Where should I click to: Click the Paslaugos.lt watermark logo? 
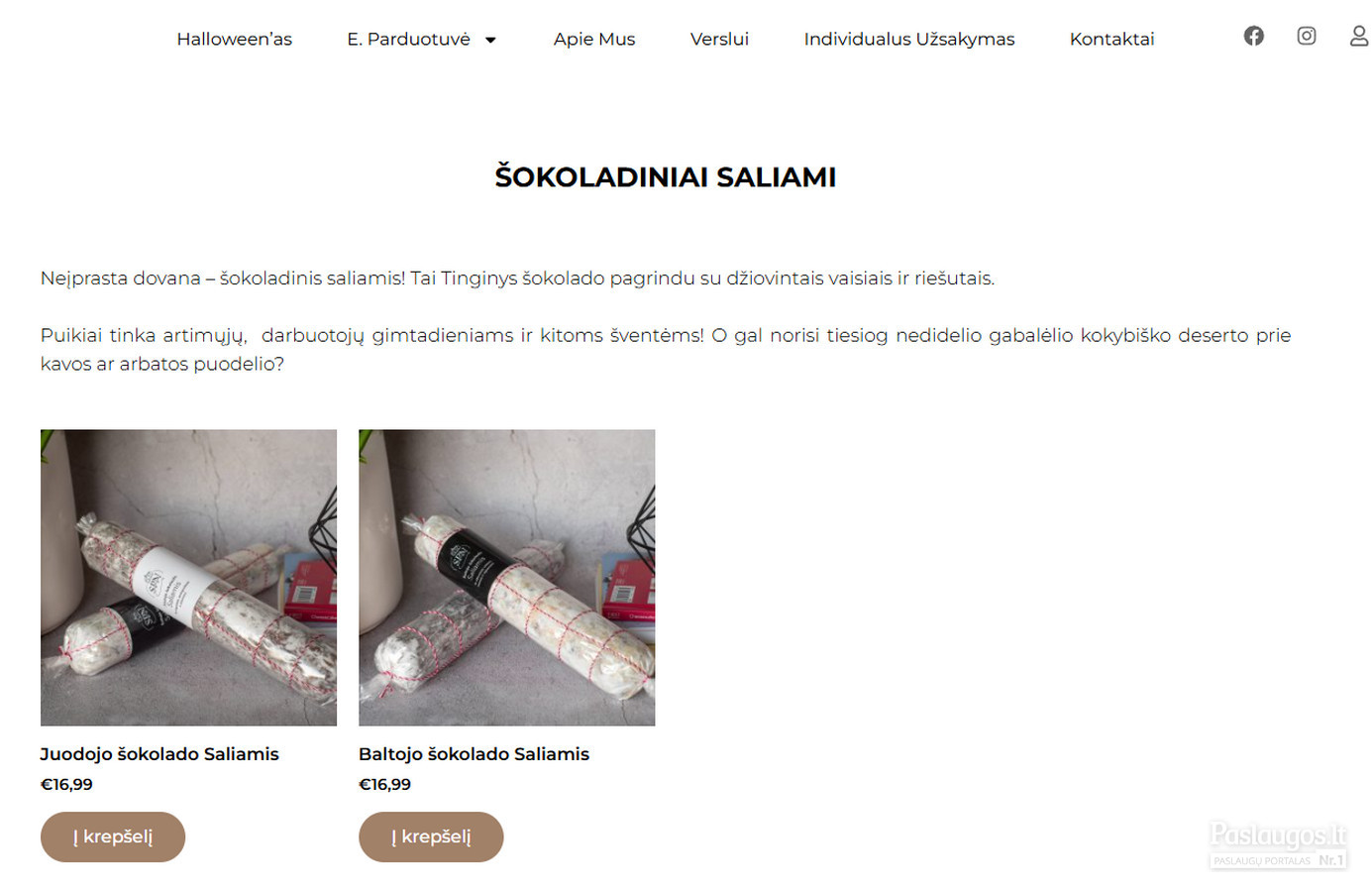1278,845
